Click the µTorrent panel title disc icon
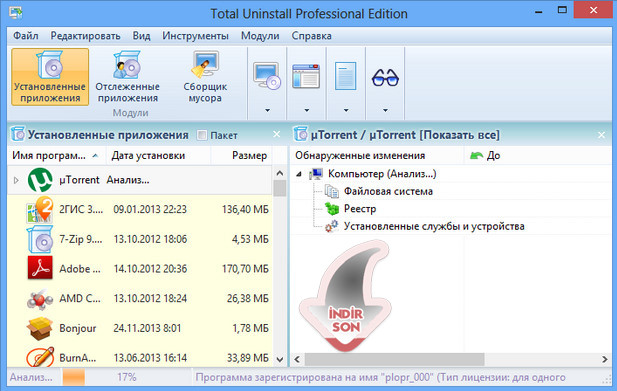Image resolution: width=617 pixels, height=391 pixels. (301, 135)
